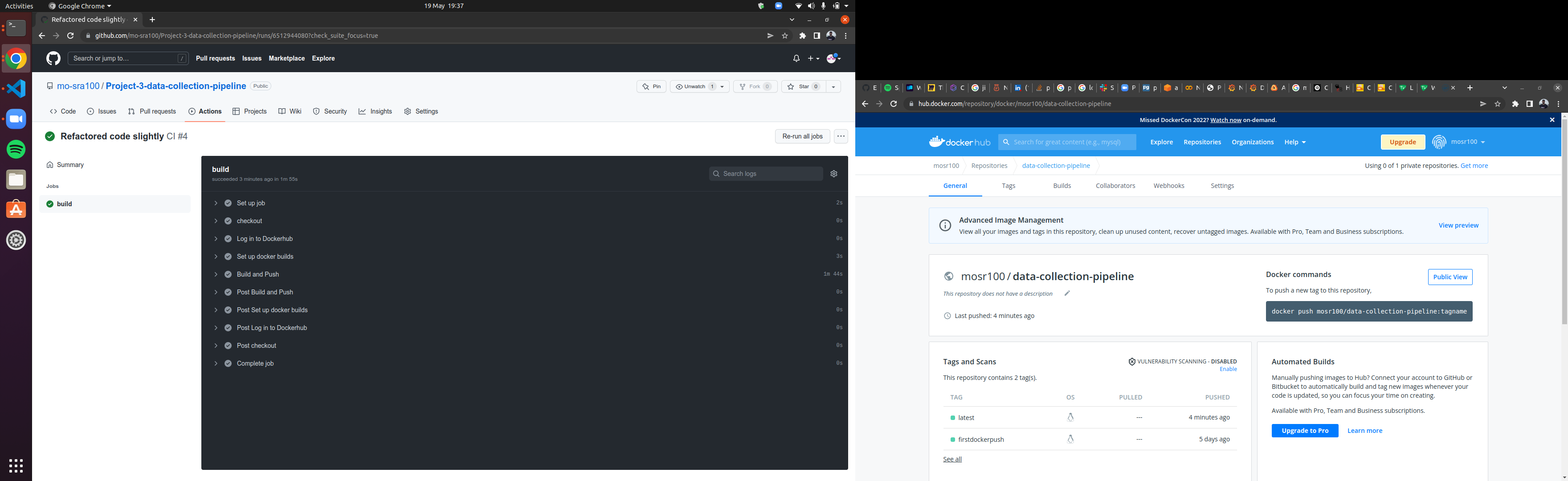
Task: Bookmark the GitHub page via the address bar star
Action: [x=785, y=35]
